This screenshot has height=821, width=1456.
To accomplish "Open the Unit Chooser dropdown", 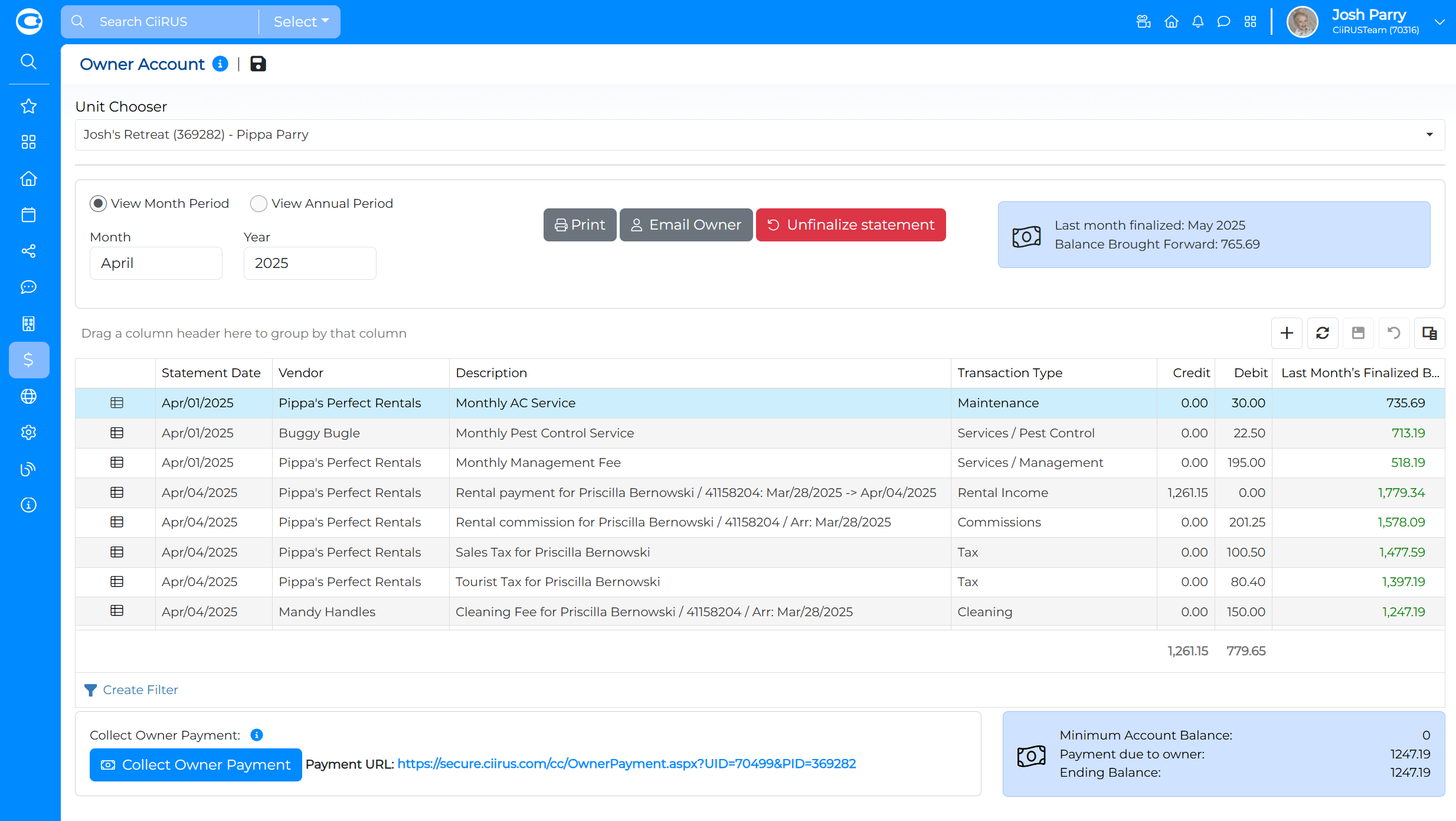I will tap(760, 135).
